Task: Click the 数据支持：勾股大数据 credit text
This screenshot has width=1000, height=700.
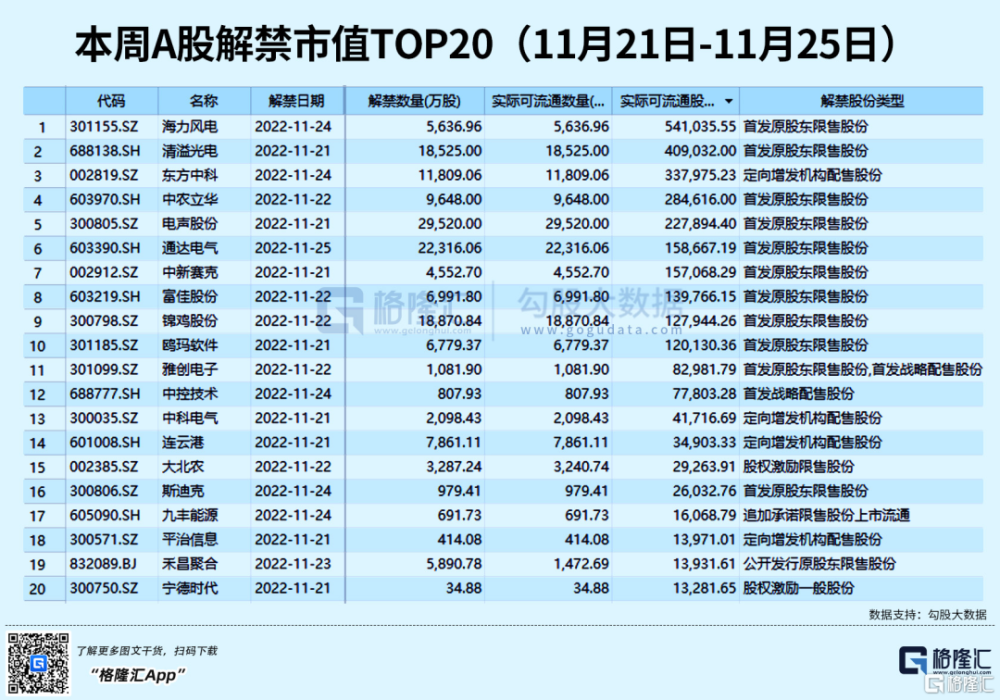Action: click(927, 614)
